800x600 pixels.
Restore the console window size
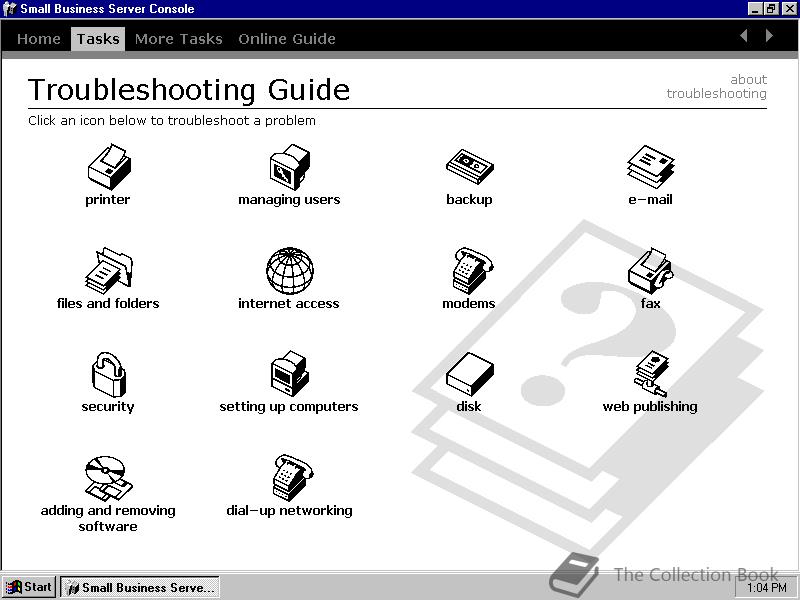[x=770, y=9]
